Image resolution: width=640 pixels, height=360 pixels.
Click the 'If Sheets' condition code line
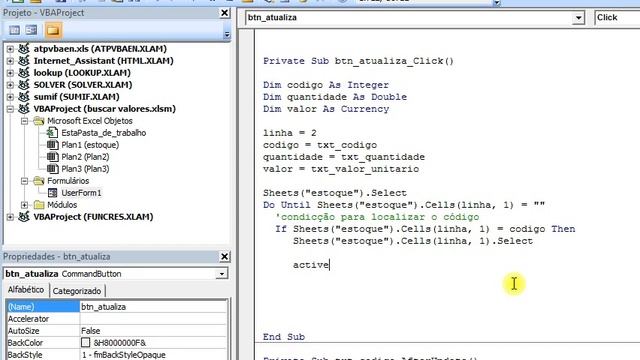[425, 229]
